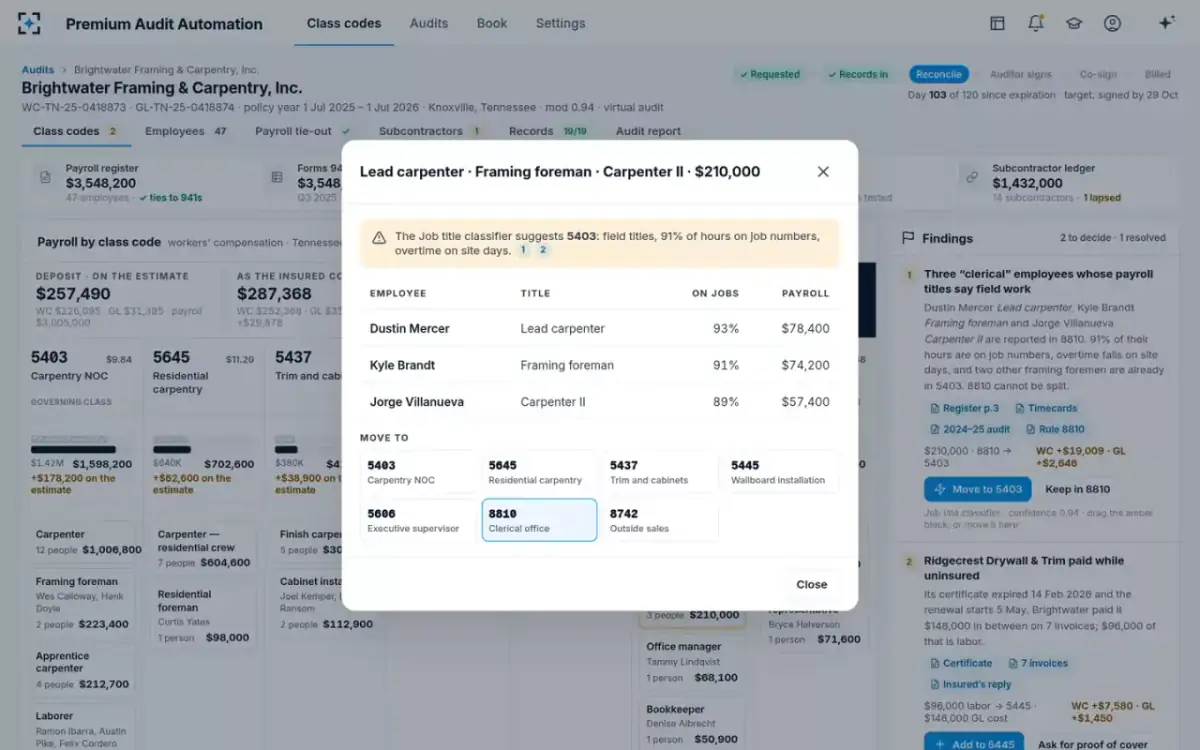Open the Settings tab
Viewport: 1200px width, 750px height.
coord(560,23)
